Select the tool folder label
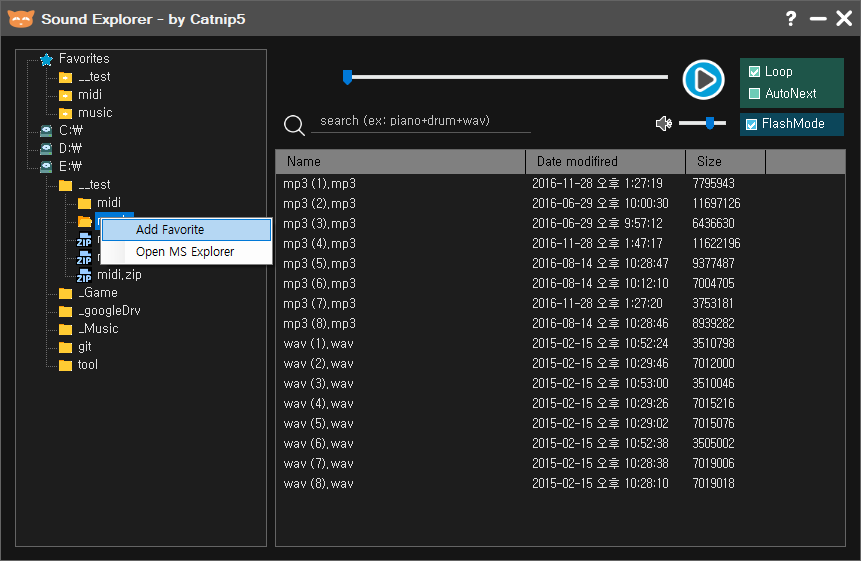The width and height of the screenshot is (861, 561). 88,364
